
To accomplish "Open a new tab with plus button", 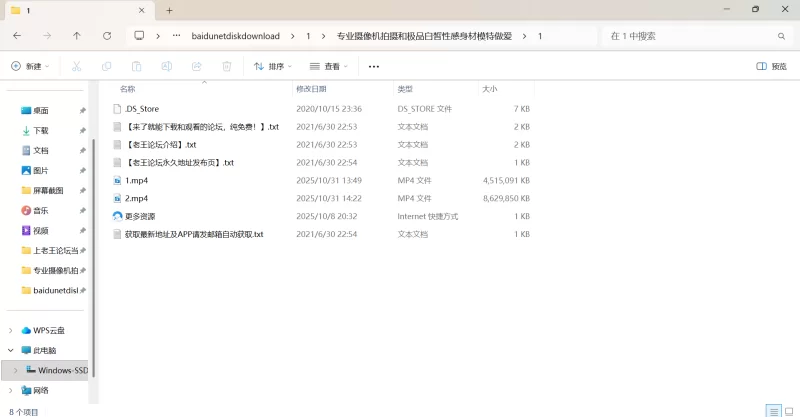I will (x=170, y=10).
